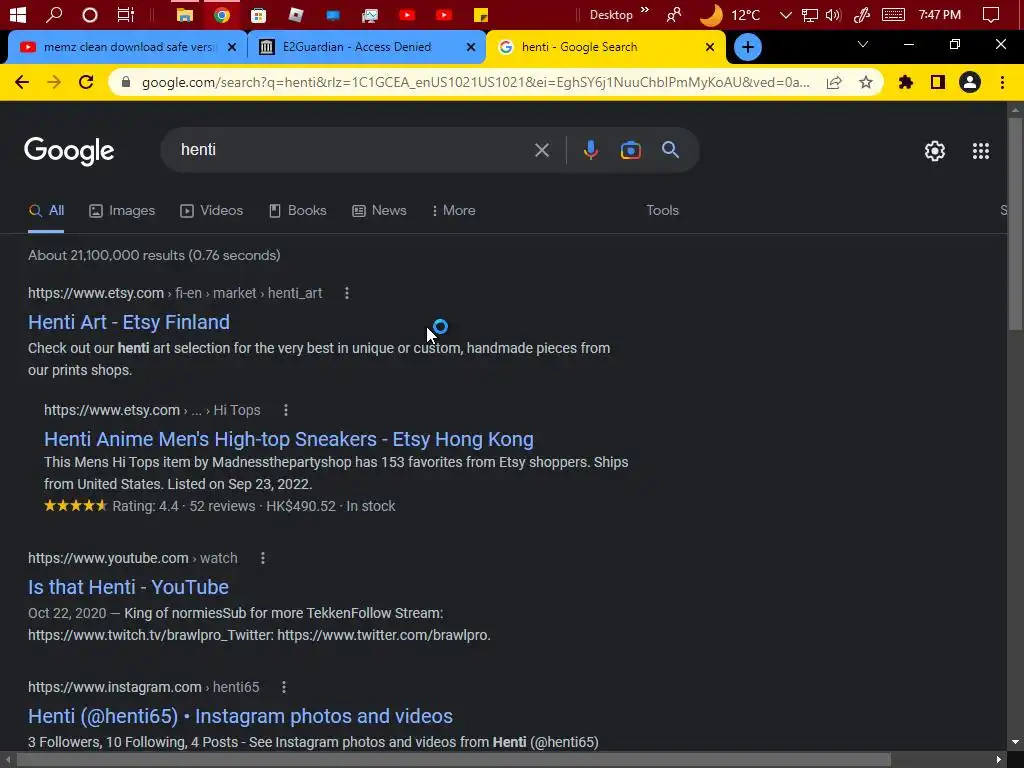The width and height of the screenshot is (1024, 768).
Task: Click the address bar URL
Action: point(475,82)
